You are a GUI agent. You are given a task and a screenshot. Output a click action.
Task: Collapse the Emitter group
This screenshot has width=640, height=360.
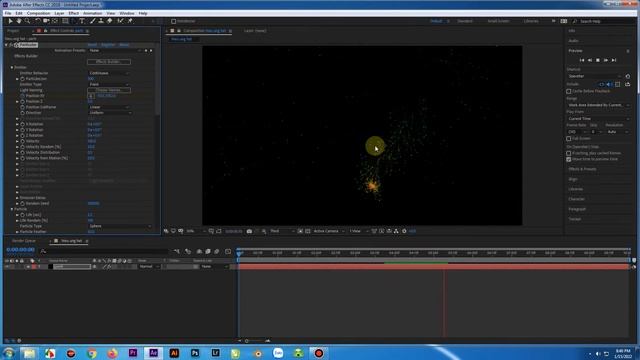12,67
